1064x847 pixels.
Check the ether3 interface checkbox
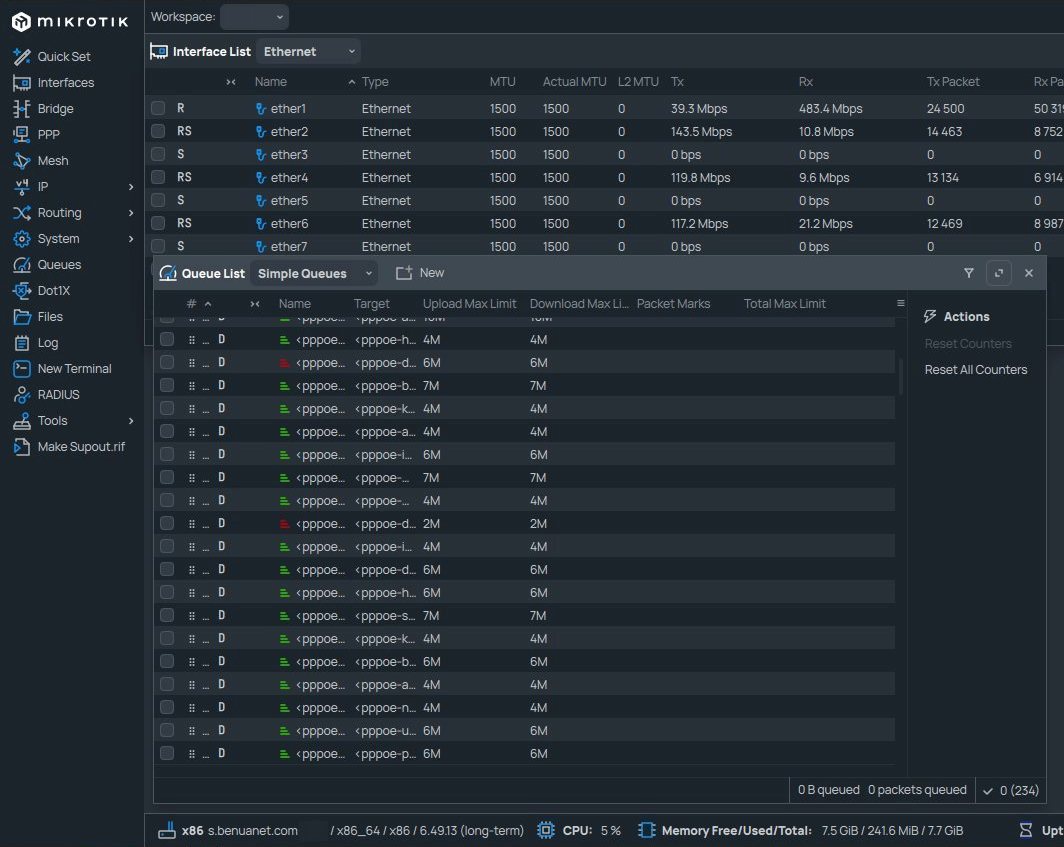[158, 155]
